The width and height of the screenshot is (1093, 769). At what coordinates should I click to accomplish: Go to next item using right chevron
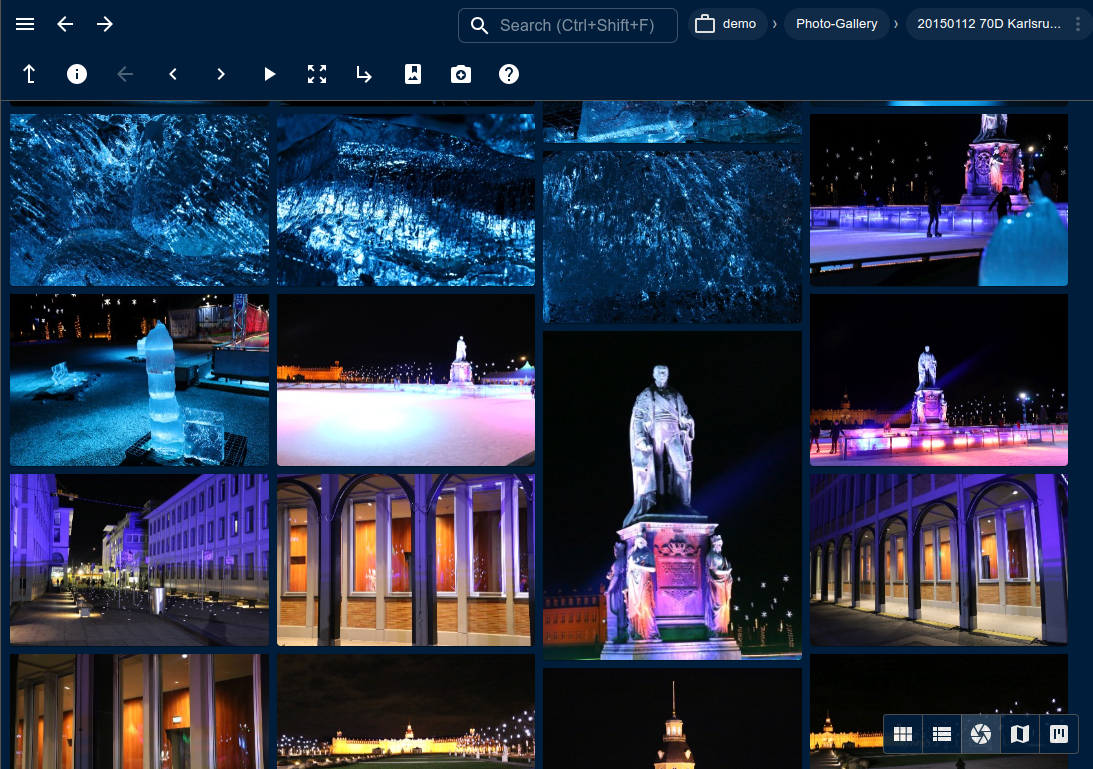[221, 74]
